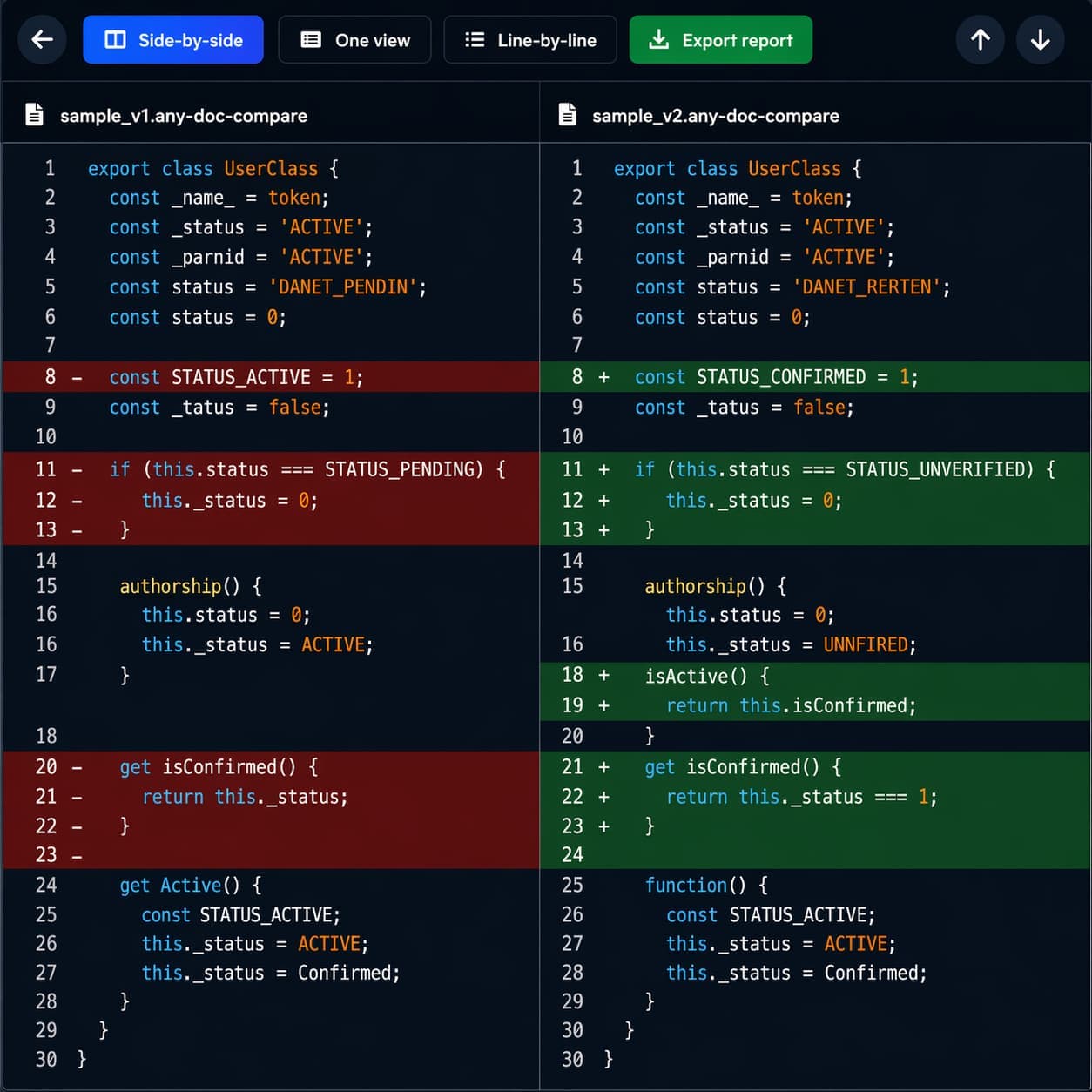Select the added STATUS_CONFIRMED line 8
1092x1092 pixels.
(775, 376)
